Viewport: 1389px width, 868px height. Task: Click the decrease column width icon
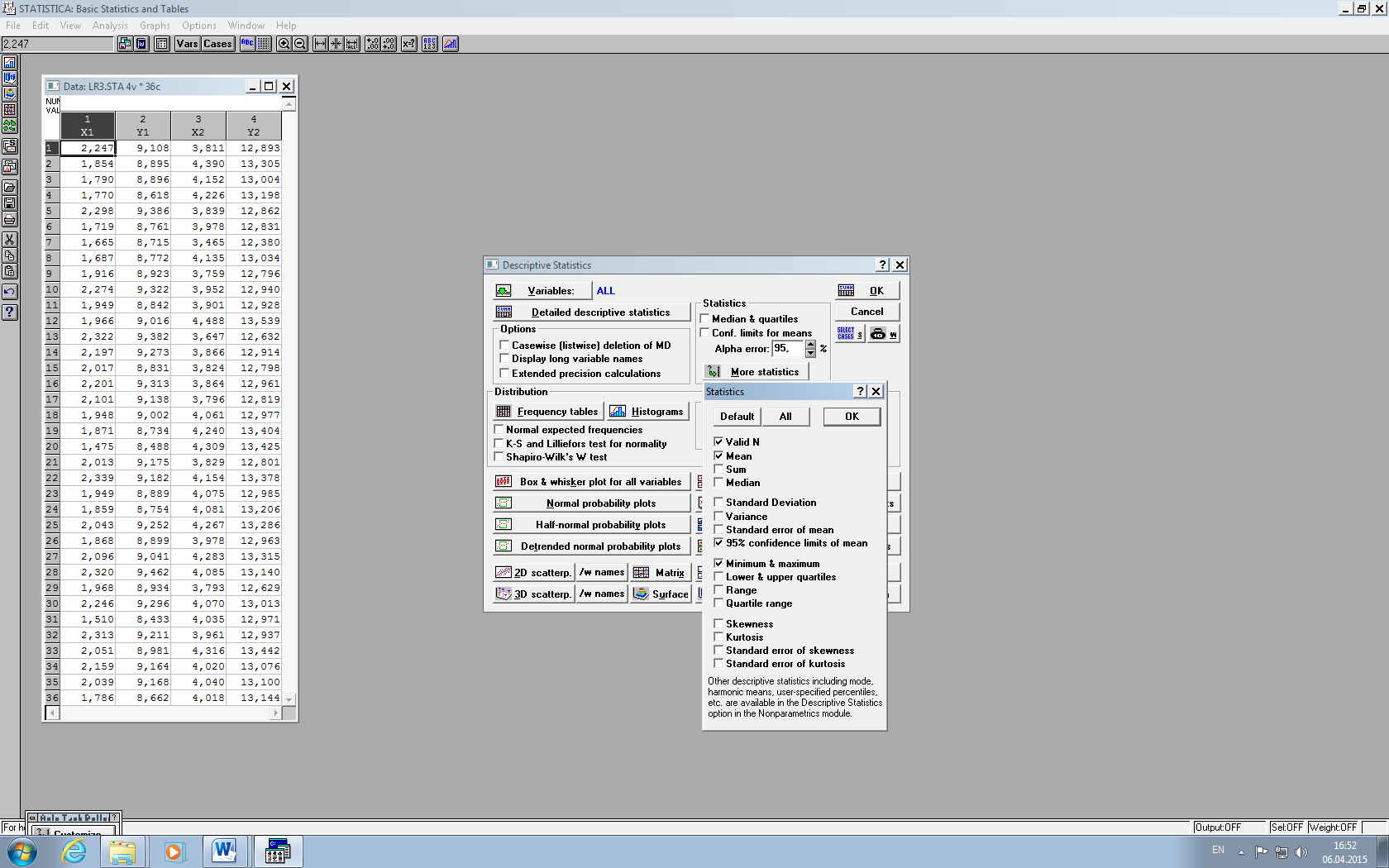[x=337, y=44]
